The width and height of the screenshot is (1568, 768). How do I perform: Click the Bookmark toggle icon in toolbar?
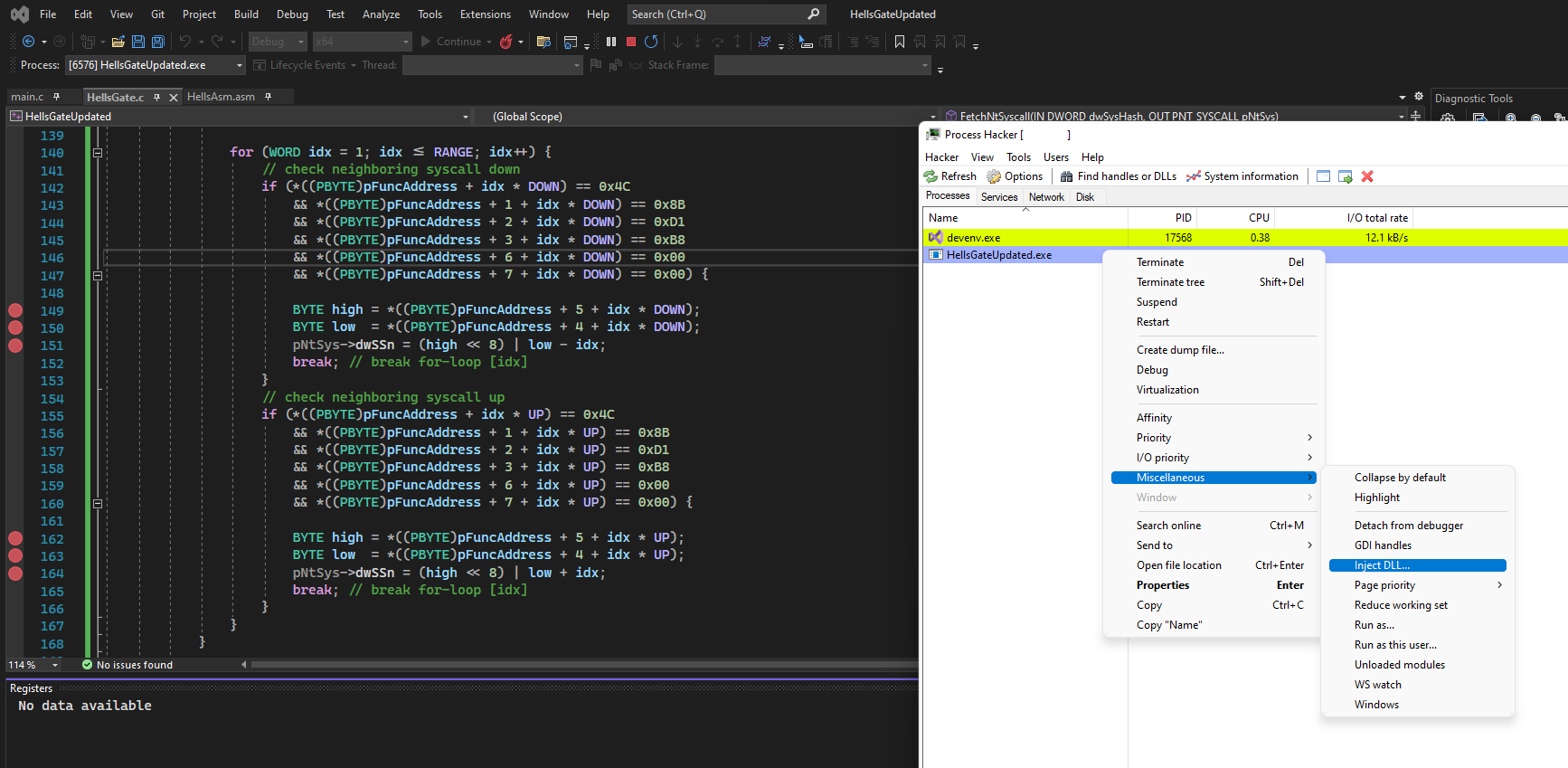pyautogui.click(x=900, y=42)
